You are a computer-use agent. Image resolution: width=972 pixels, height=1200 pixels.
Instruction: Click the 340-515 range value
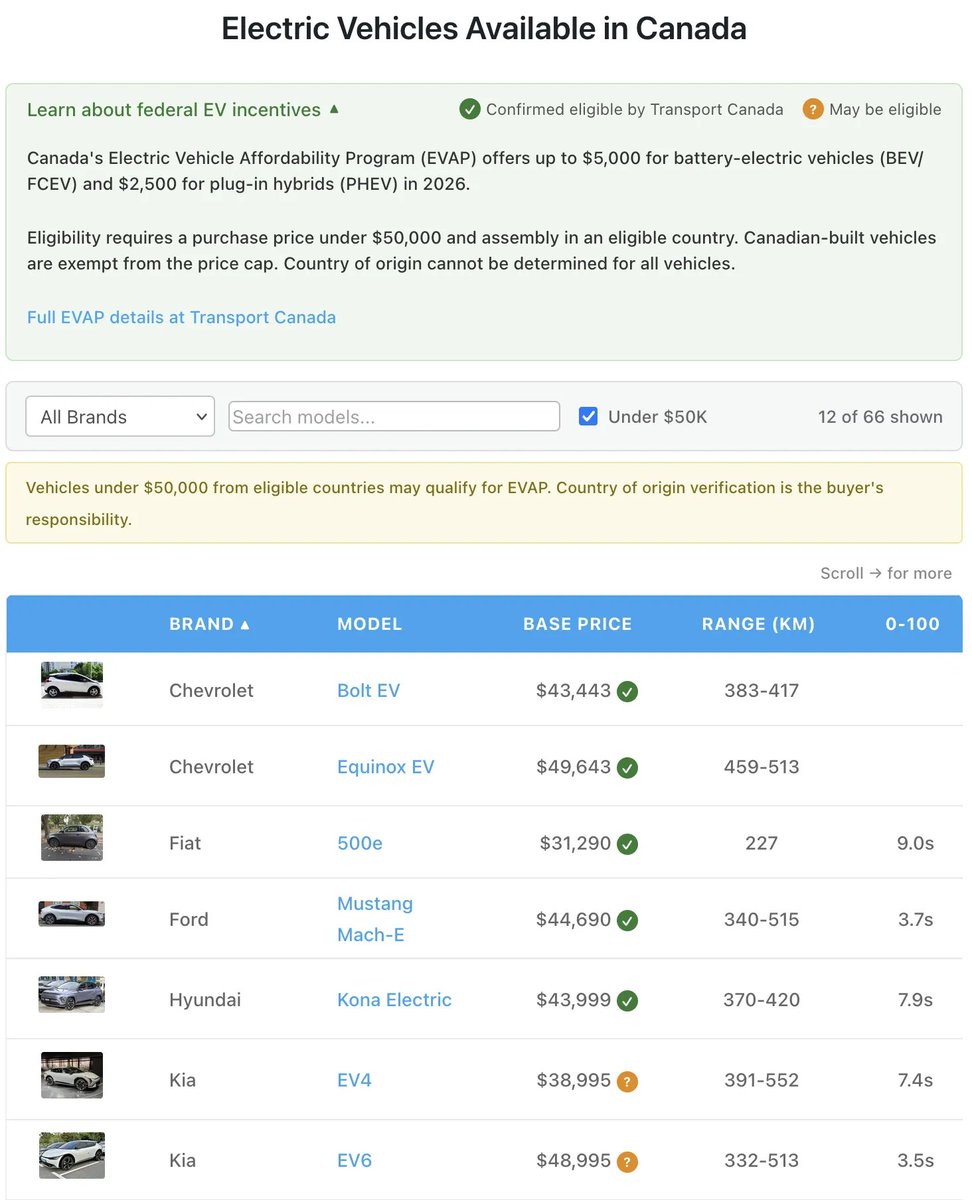pyautogui.click(x=761, y=919)
